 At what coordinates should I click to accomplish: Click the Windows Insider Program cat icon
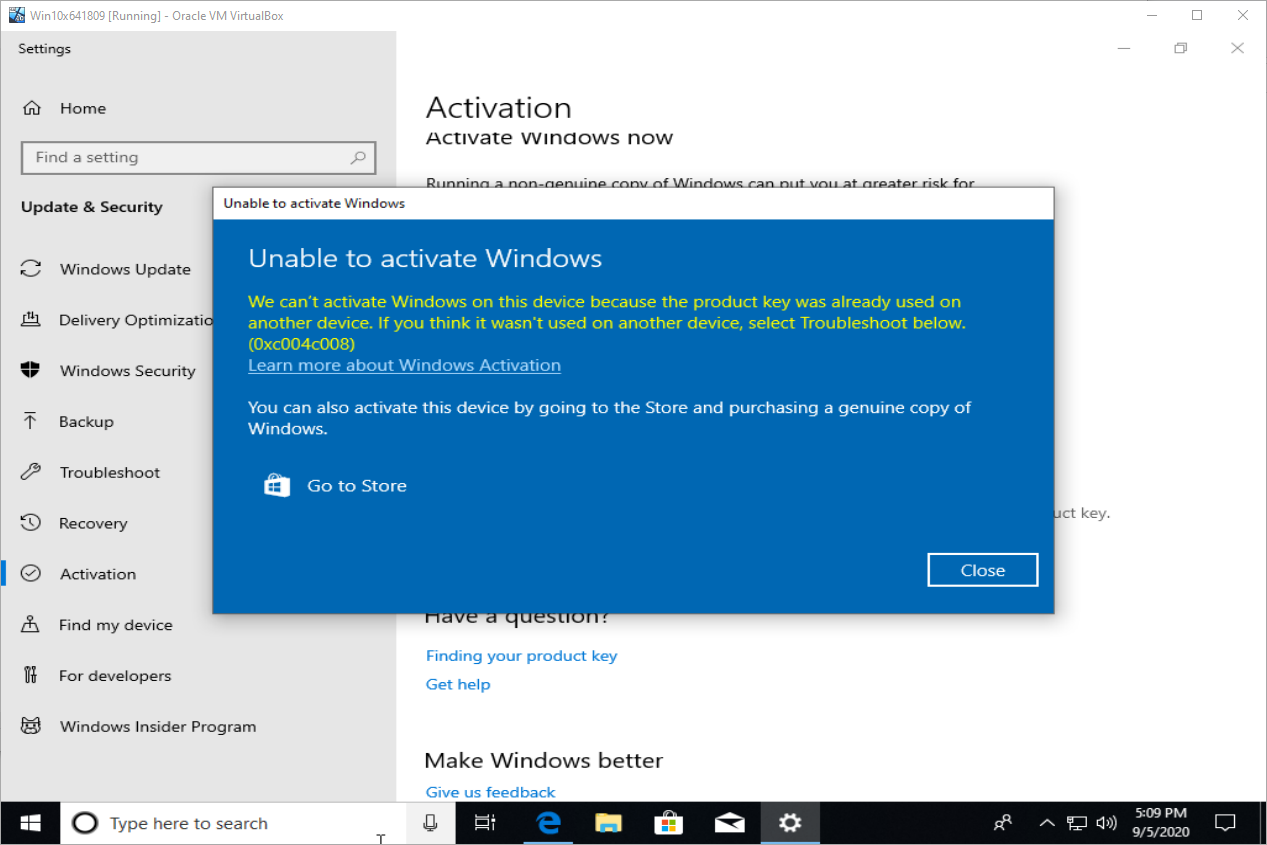click(31, 726)
